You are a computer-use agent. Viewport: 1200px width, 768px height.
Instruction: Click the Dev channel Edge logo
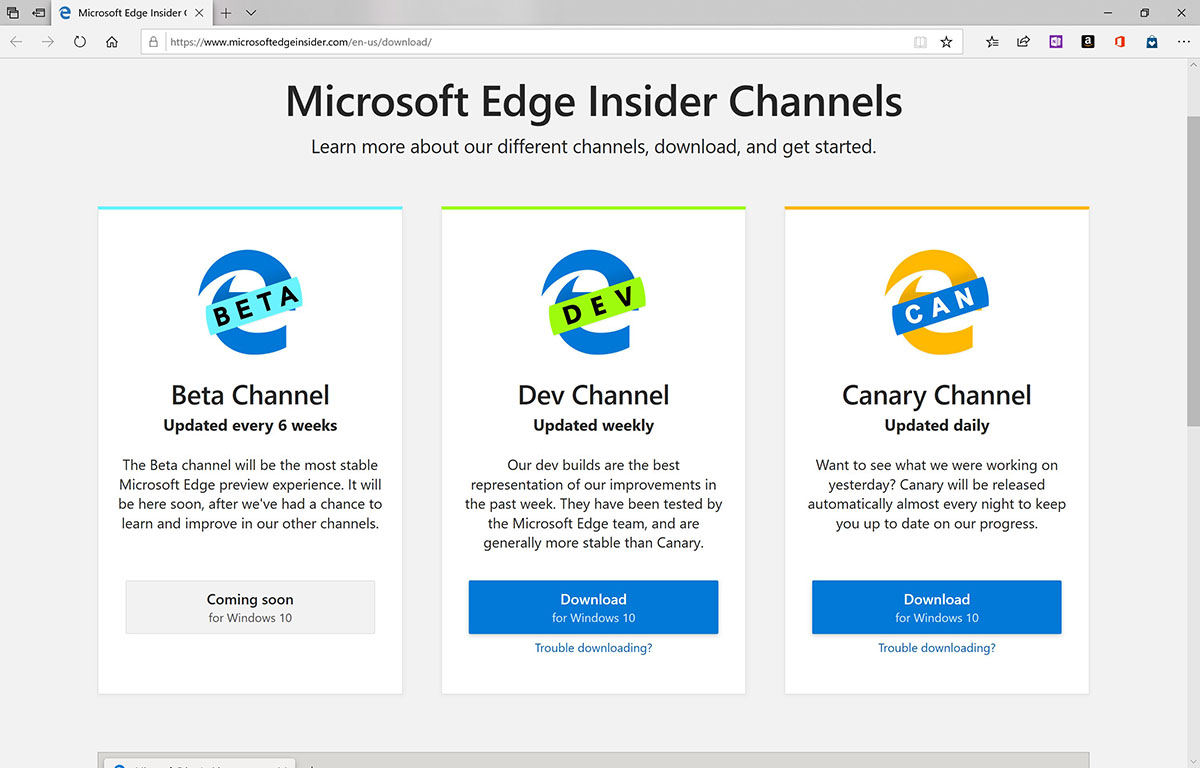coord(593,302)
